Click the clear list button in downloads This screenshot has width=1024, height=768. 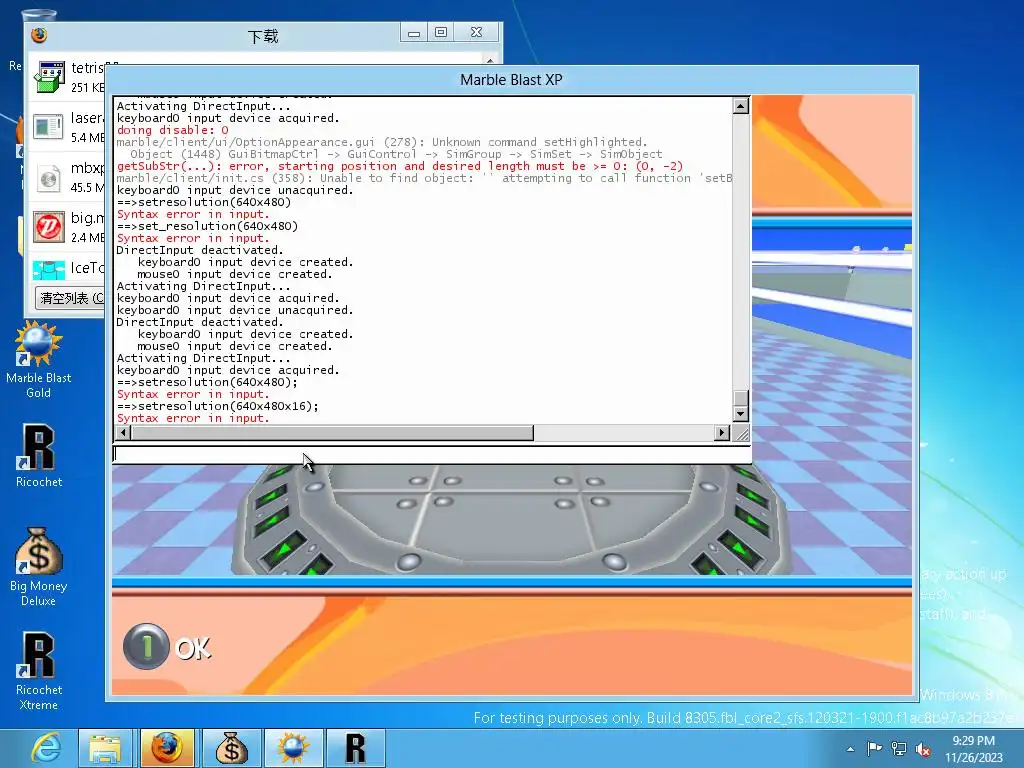pyautogui.click(x=71, y=298)
